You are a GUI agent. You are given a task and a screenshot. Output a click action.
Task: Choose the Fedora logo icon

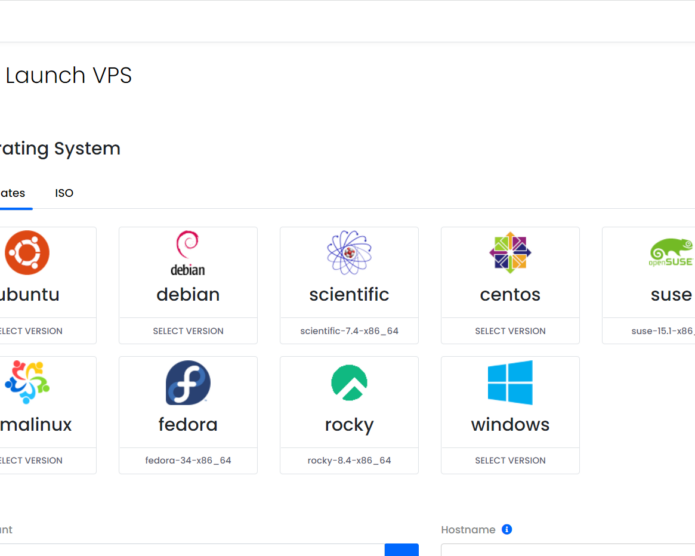[188, 383]
